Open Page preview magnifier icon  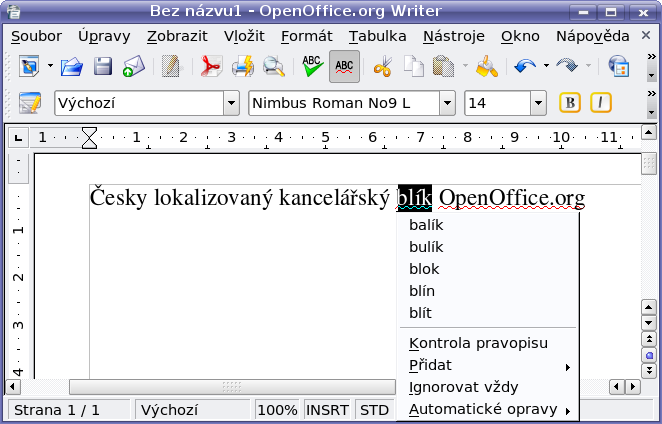point(274,66)
